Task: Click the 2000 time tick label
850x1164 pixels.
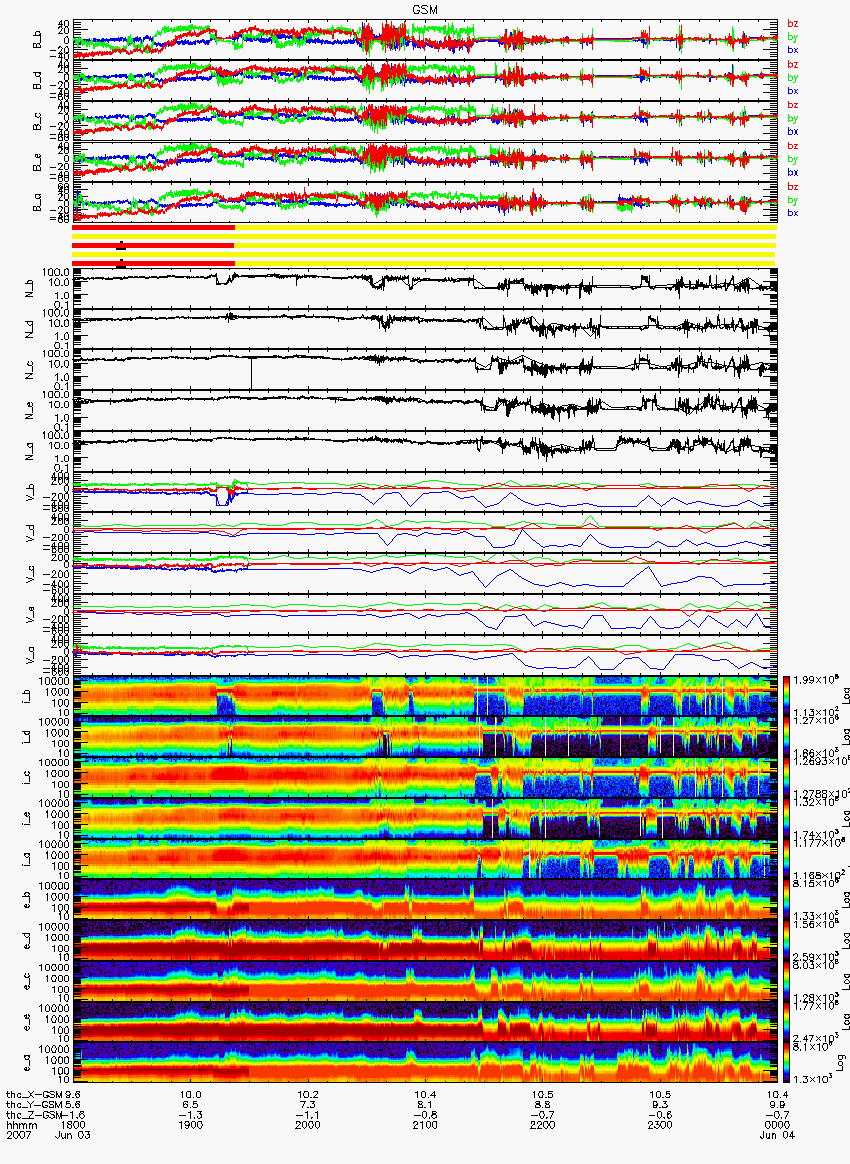Action: (307, 1125)
